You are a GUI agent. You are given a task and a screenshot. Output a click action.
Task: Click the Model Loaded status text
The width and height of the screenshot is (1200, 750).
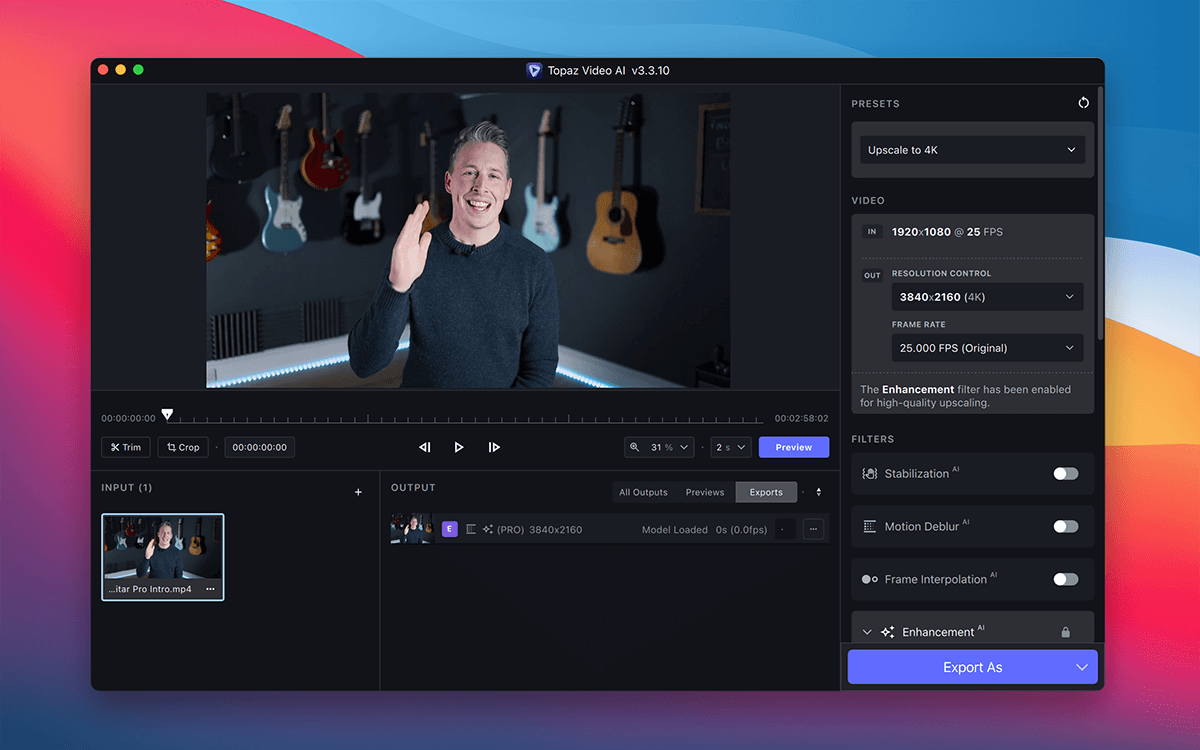tap(675, 529)
